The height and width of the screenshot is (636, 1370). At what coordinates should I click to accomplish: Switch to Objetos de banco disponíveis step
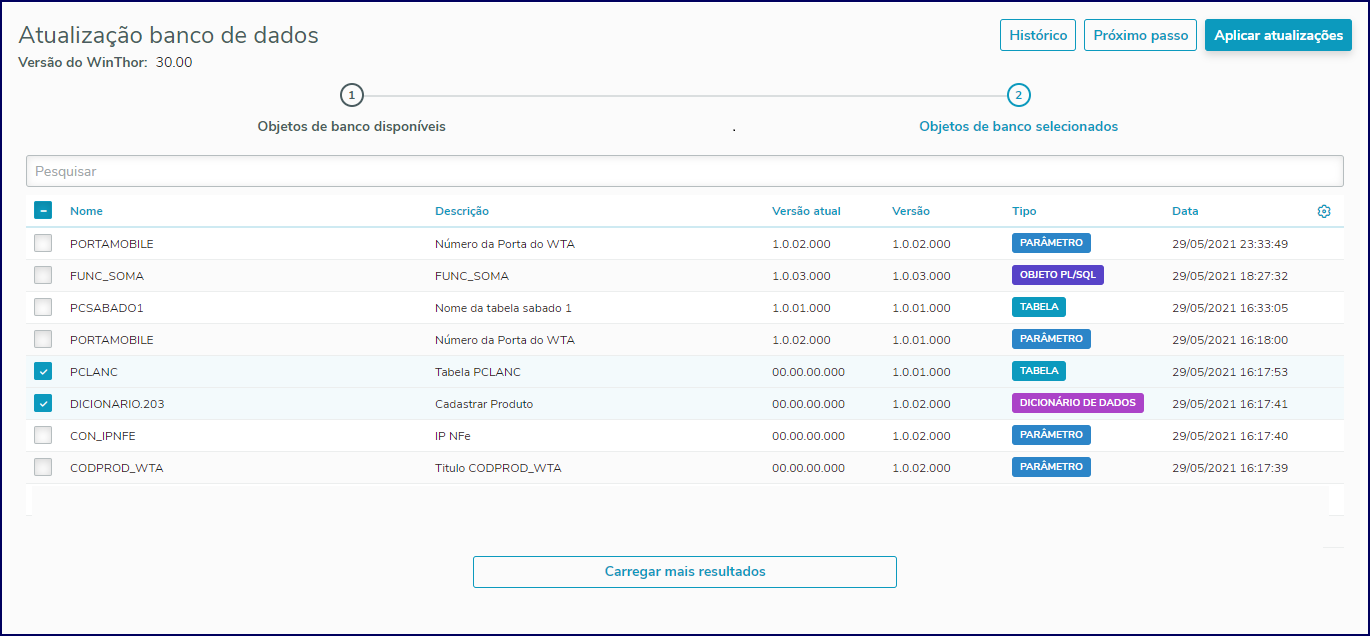click(351, 127)
